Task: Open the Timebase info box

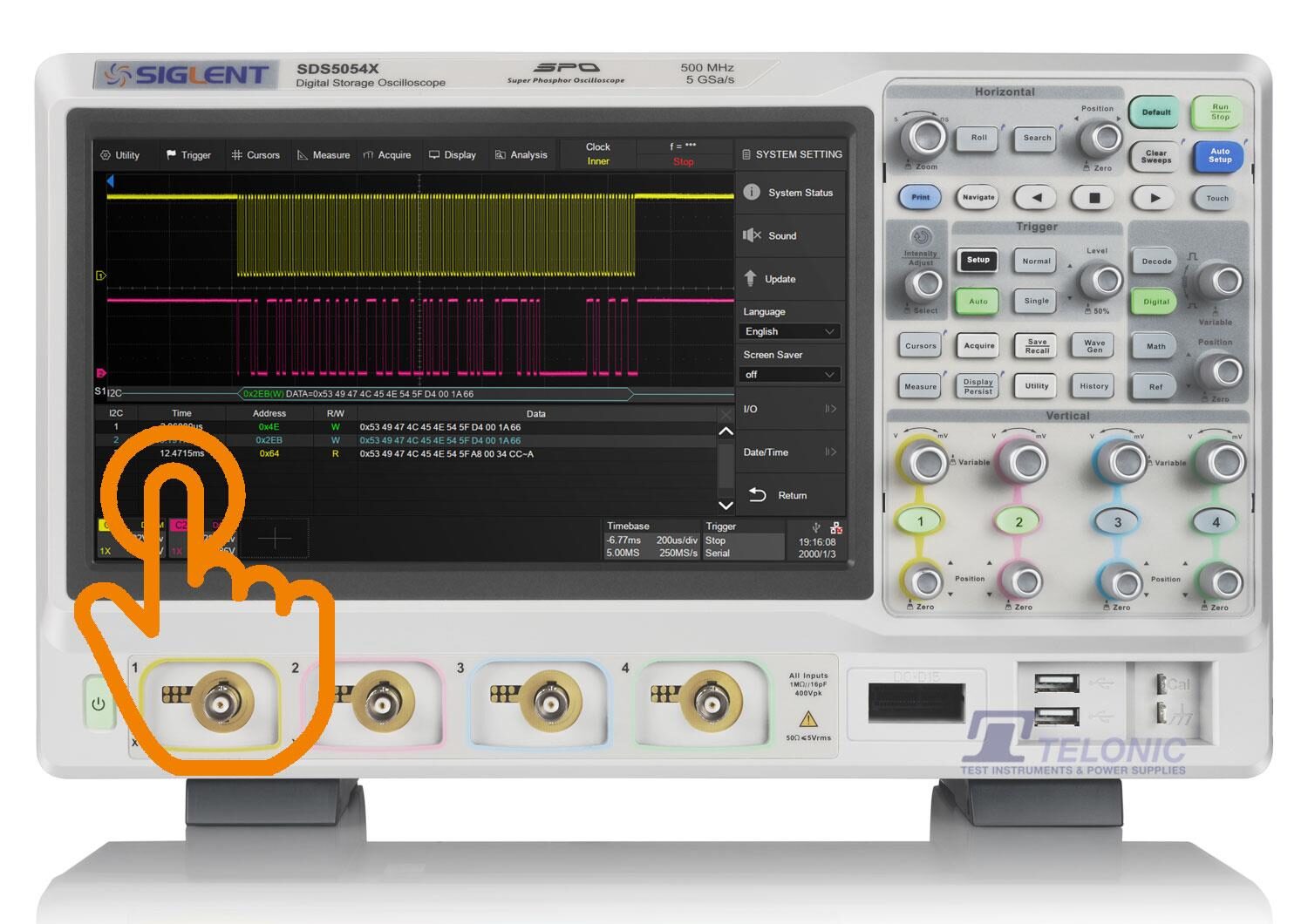Action: (x=652, y=540)
